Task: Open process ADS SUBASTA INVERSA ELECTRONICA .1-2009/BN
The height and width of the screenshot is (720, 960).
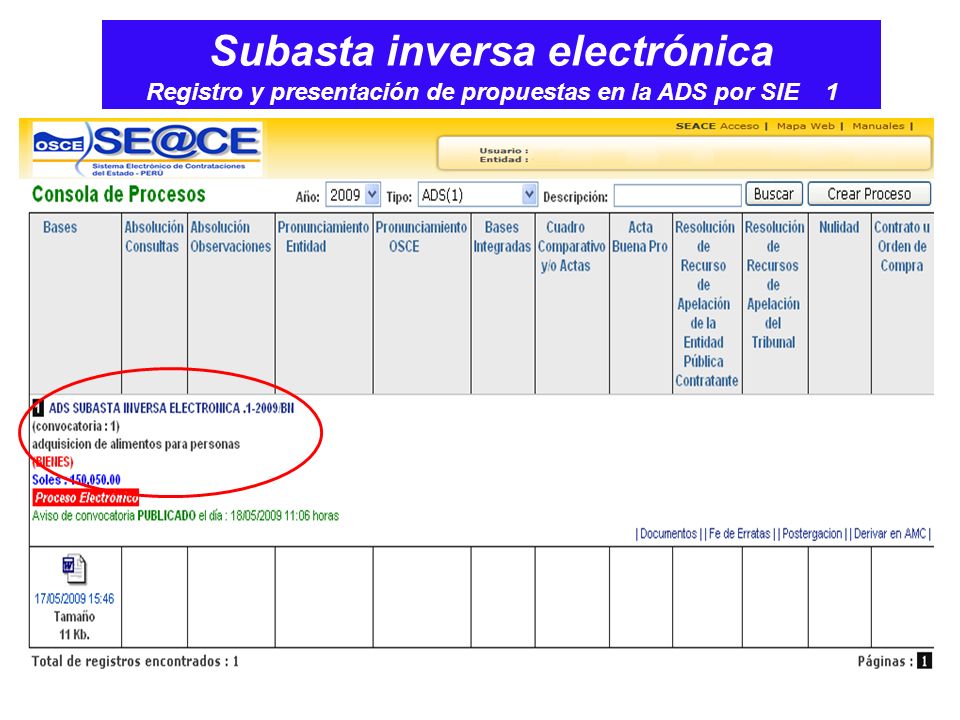Action: click(171, 408)
